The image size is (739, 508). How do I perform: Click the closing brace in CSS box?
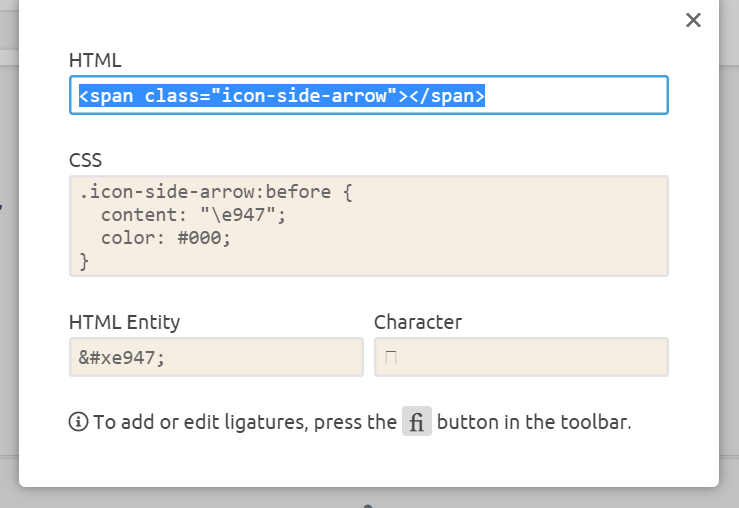coord(84,262)
